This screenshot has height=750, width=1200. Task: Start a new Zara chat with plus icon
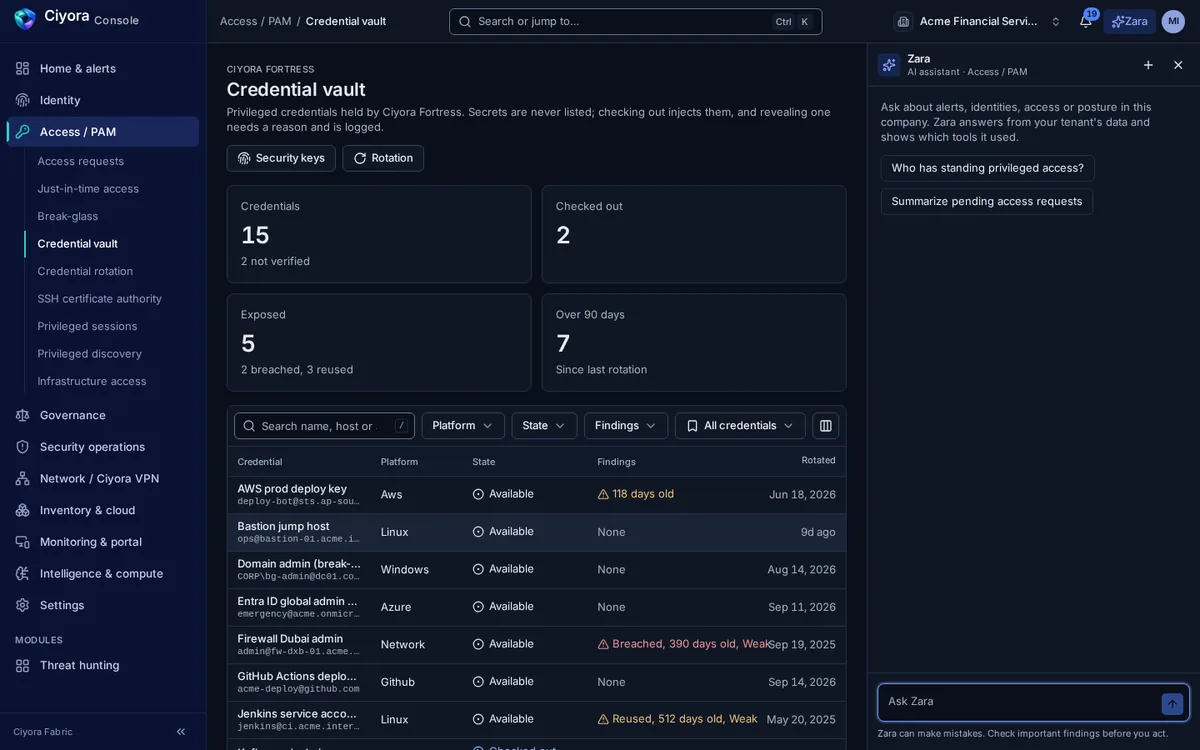pyautogui.click(x=1148, y=65)
